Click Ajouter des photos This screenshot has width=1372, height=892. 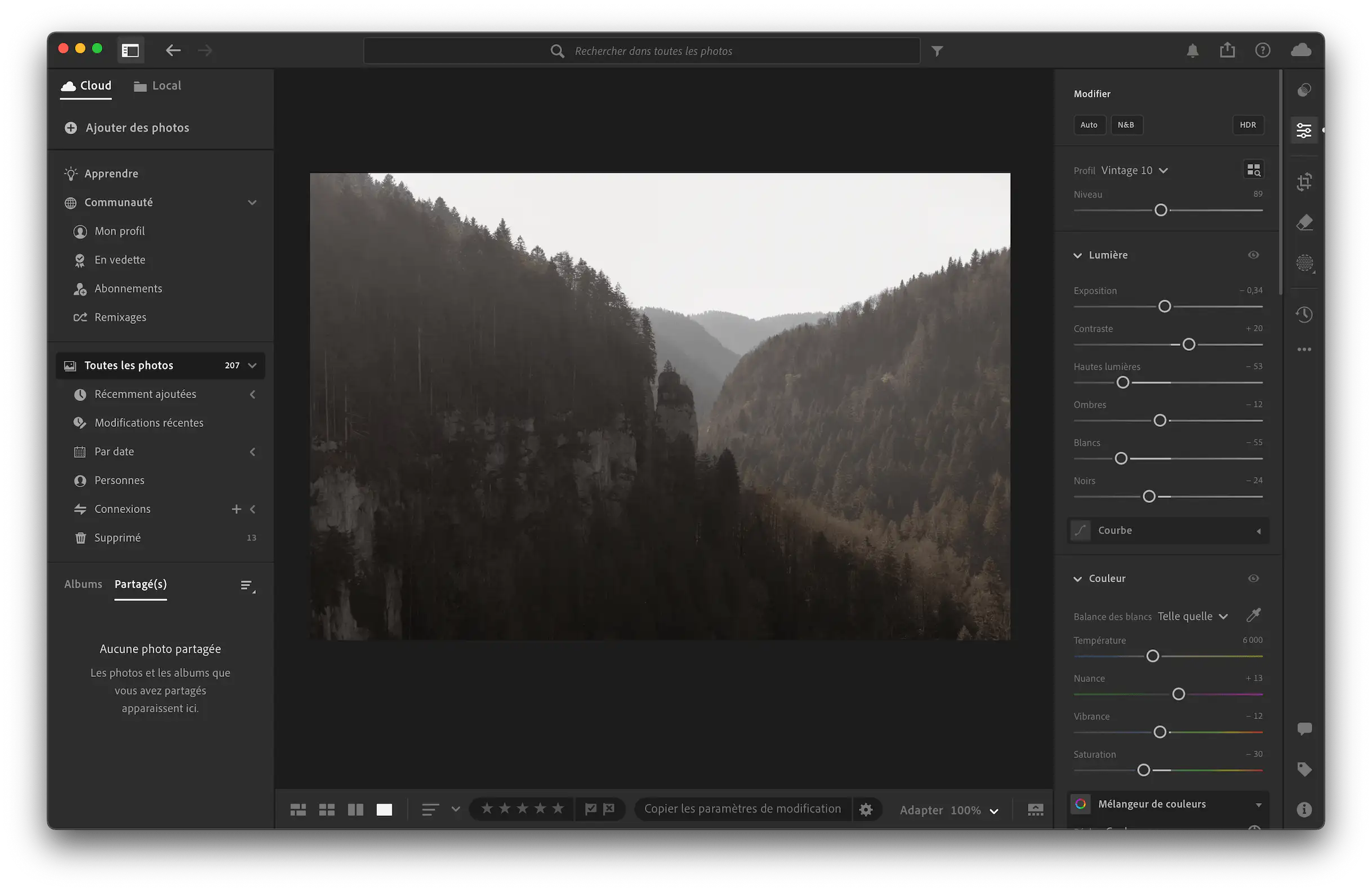[x=127, y=127]
